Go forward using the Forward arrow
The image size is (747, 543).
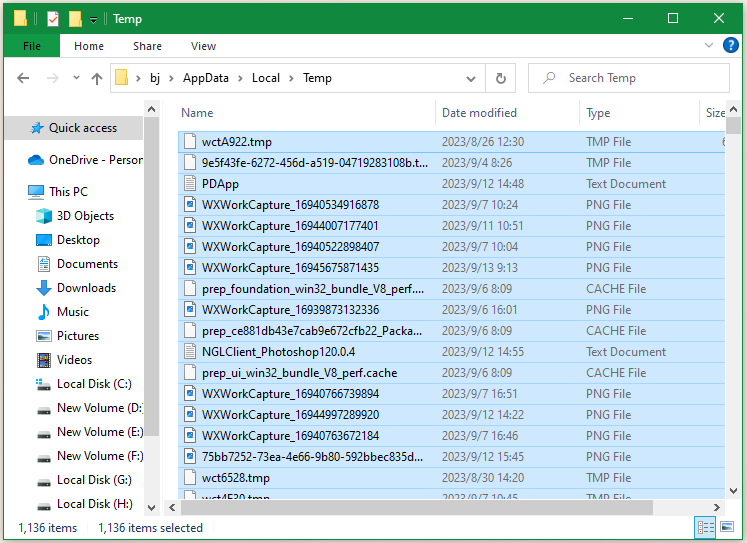click(x=52, y=78)
